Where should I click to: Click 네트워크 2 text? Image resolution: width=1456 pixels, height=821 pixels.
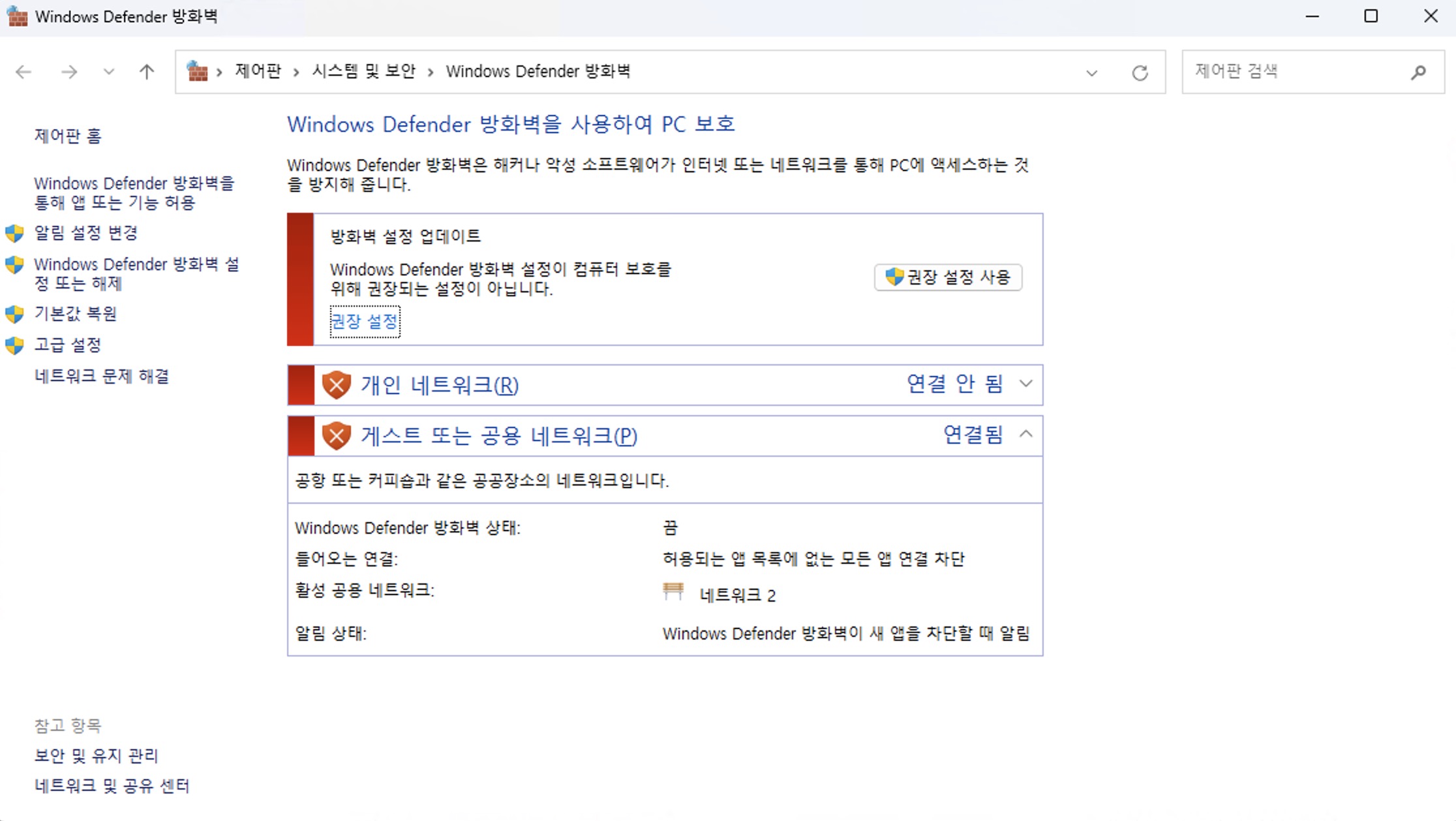pos(738,595)
